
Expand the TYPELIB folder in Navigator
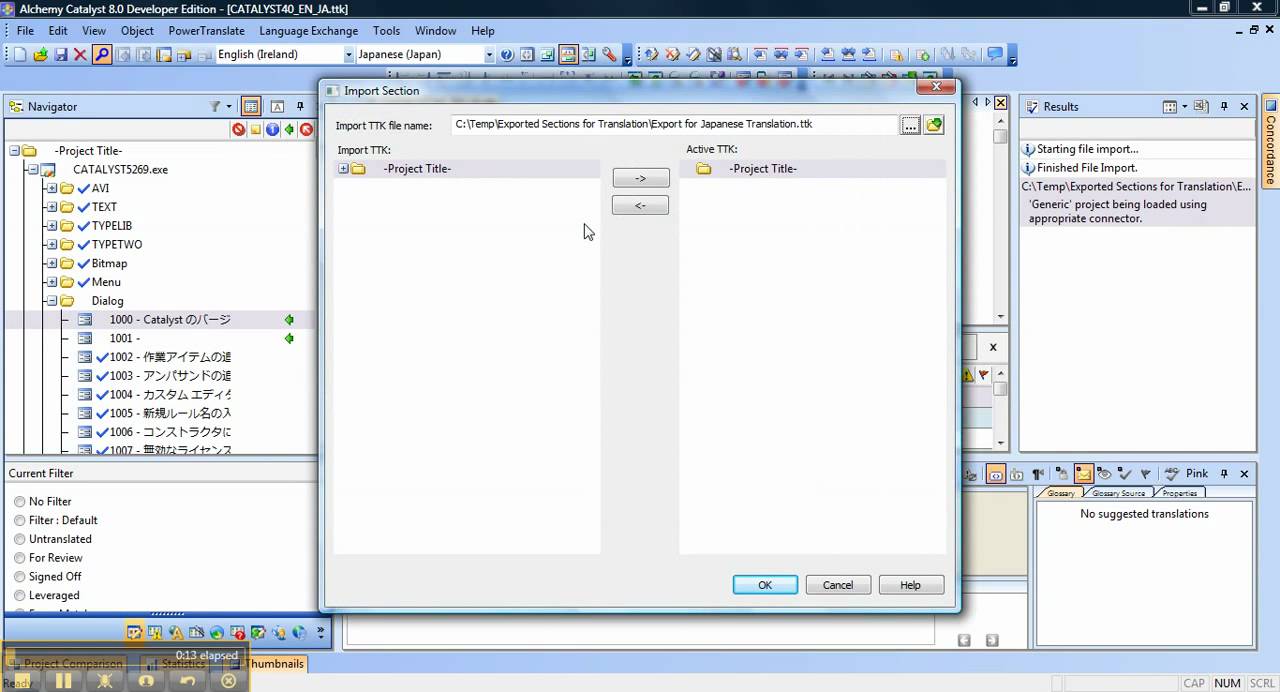(x=52, y=226)
